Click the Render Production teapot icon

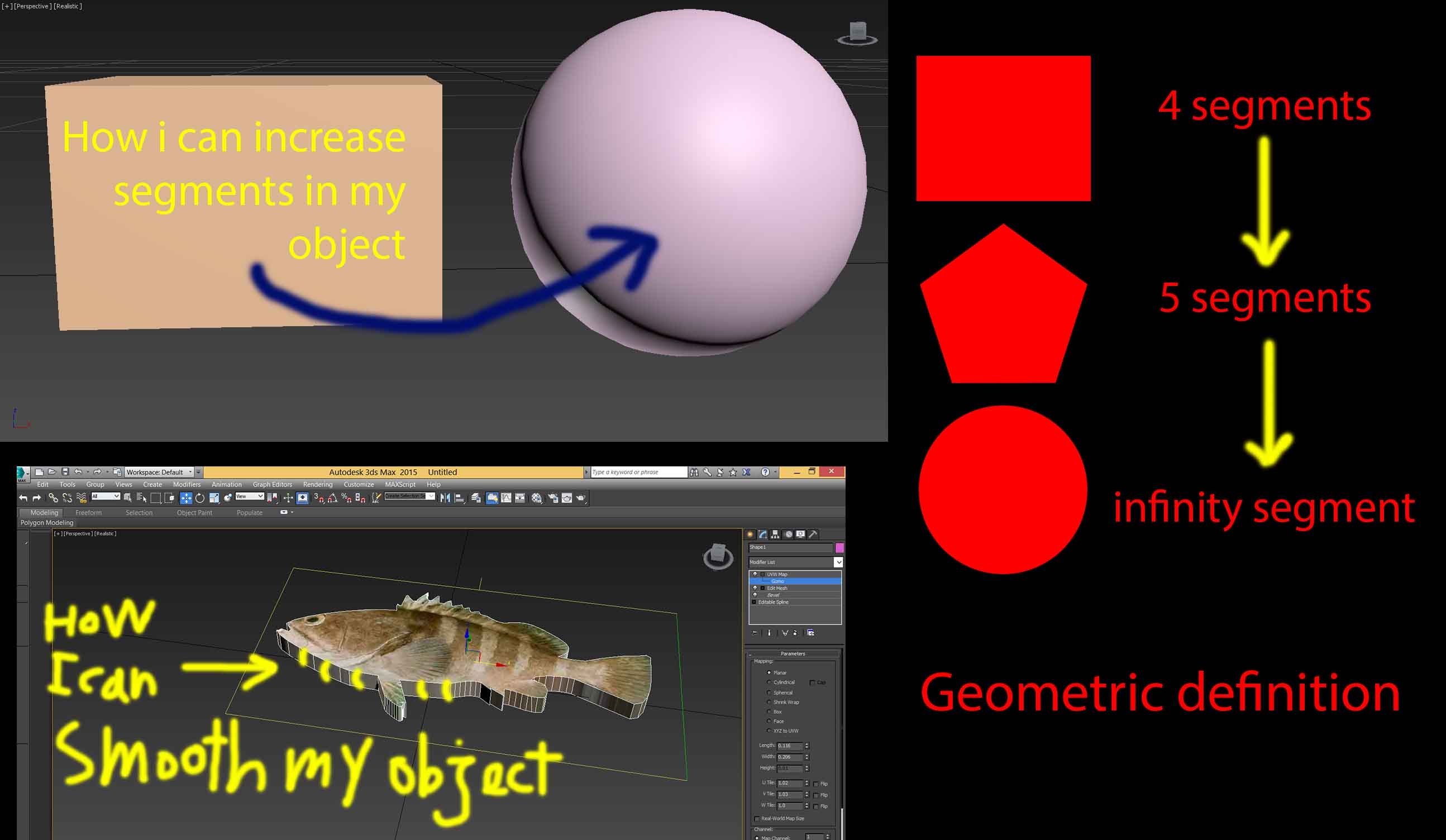click(x=581, y=498)
